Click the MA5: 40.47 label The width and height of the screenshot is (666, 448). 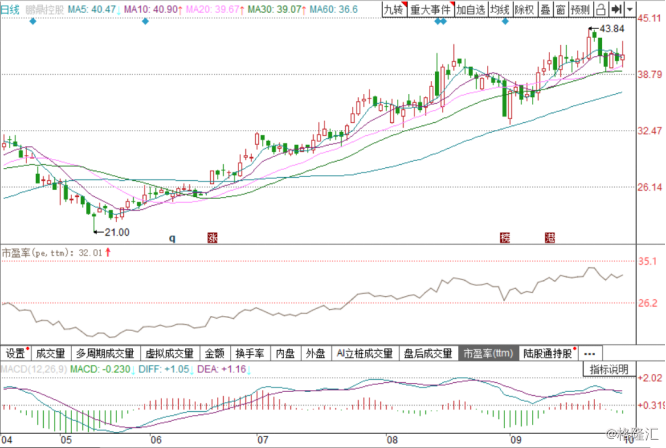click(93, 9)
